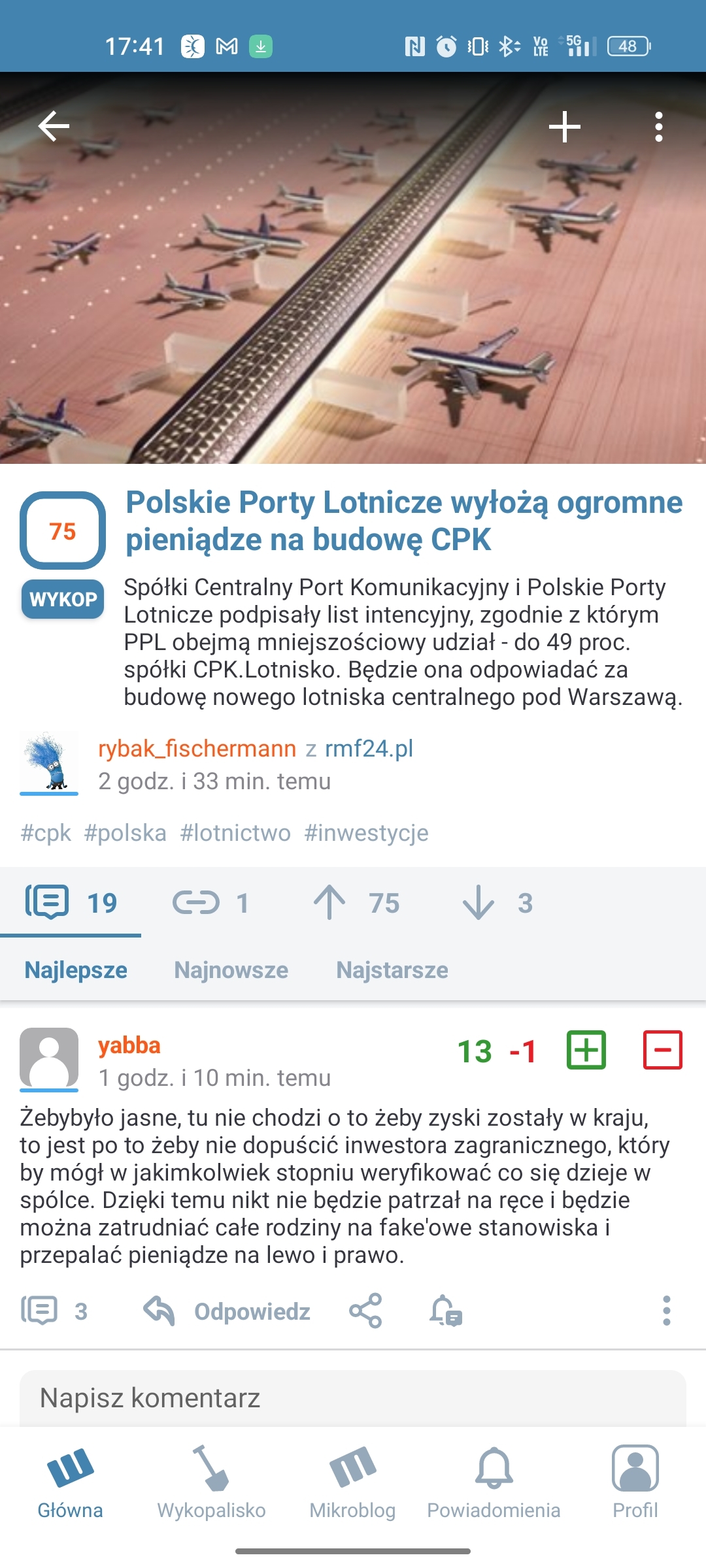Image resolution: width=706 pixels, height=1568 pixels.
Task: Open rmf24.pl source link
Action: click(369, 749)
